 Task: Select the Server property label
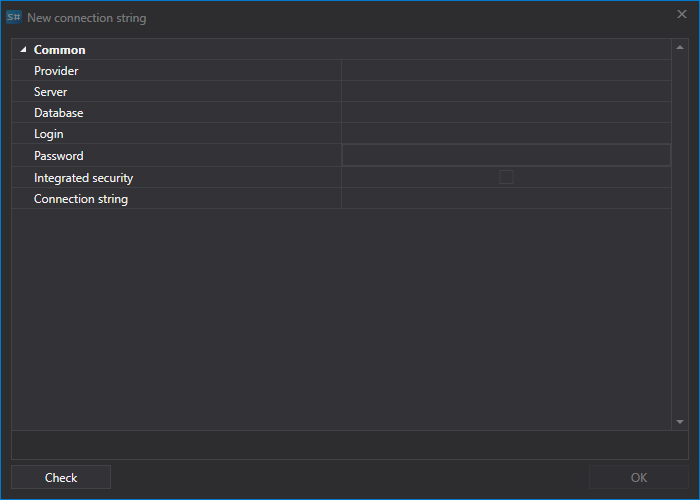click(x=50, y=92)
